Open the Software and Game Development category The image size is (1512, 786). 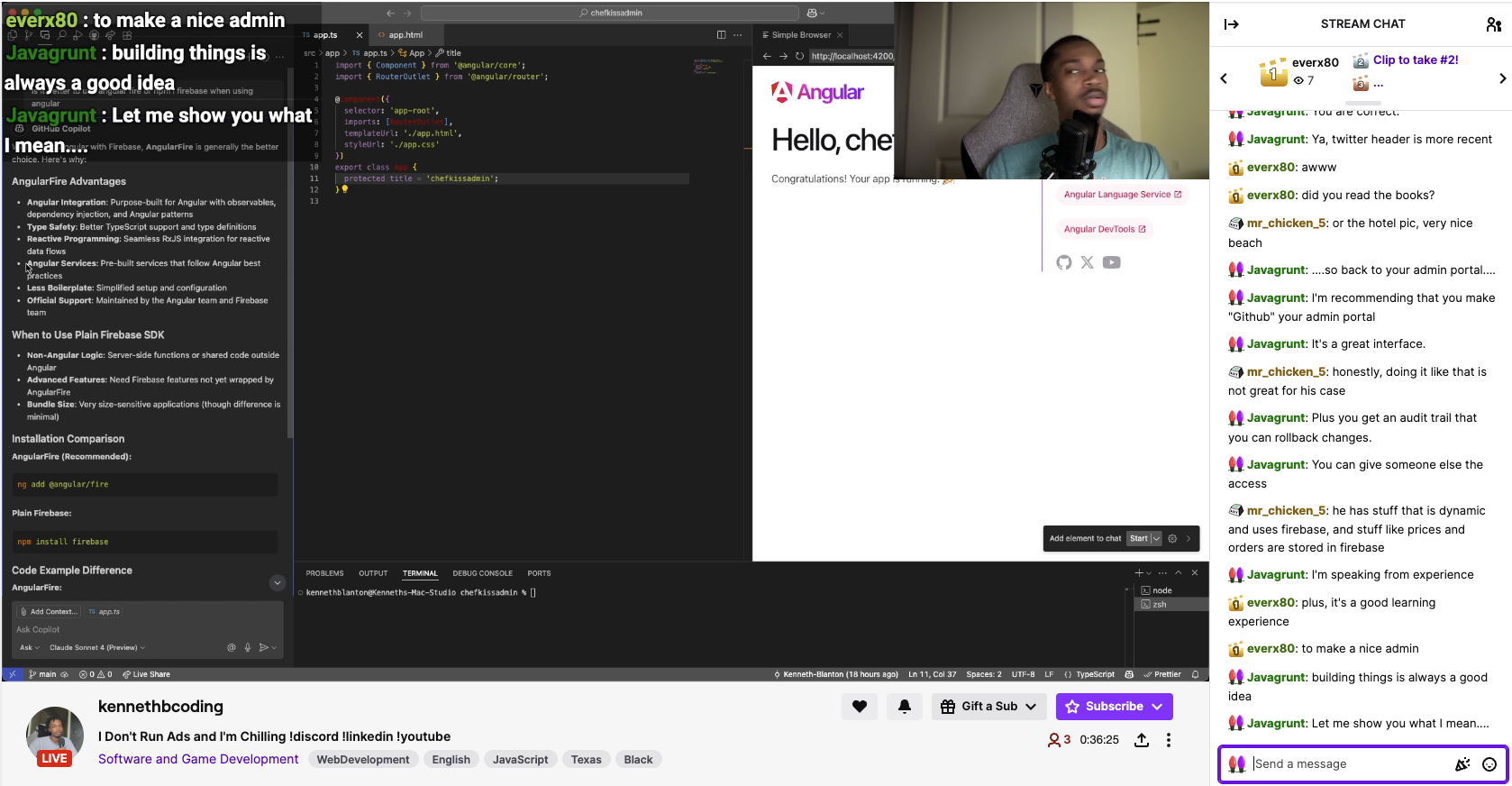198,759
